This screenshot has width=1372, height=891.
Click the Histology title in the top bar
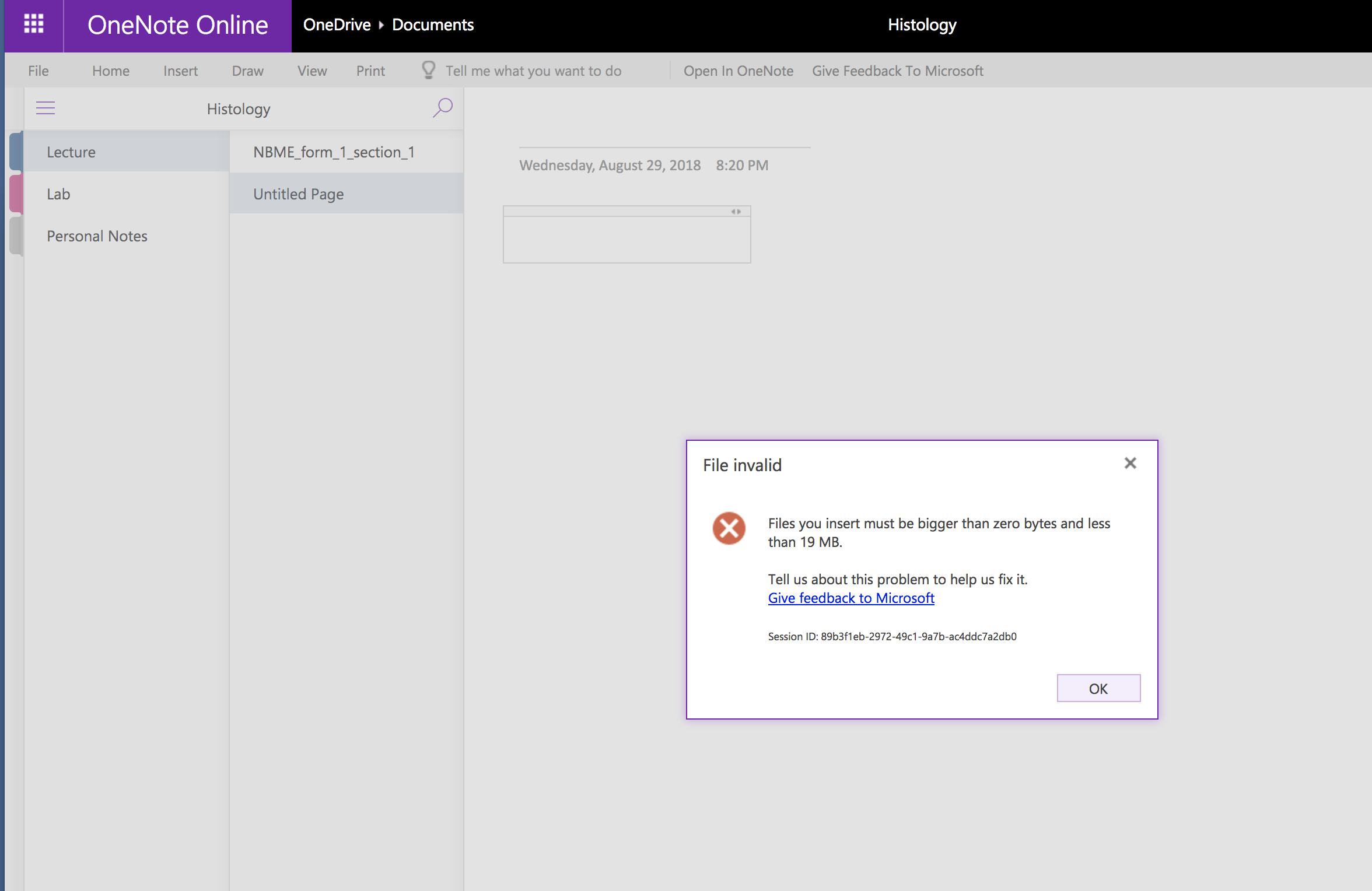coord(922,24)
